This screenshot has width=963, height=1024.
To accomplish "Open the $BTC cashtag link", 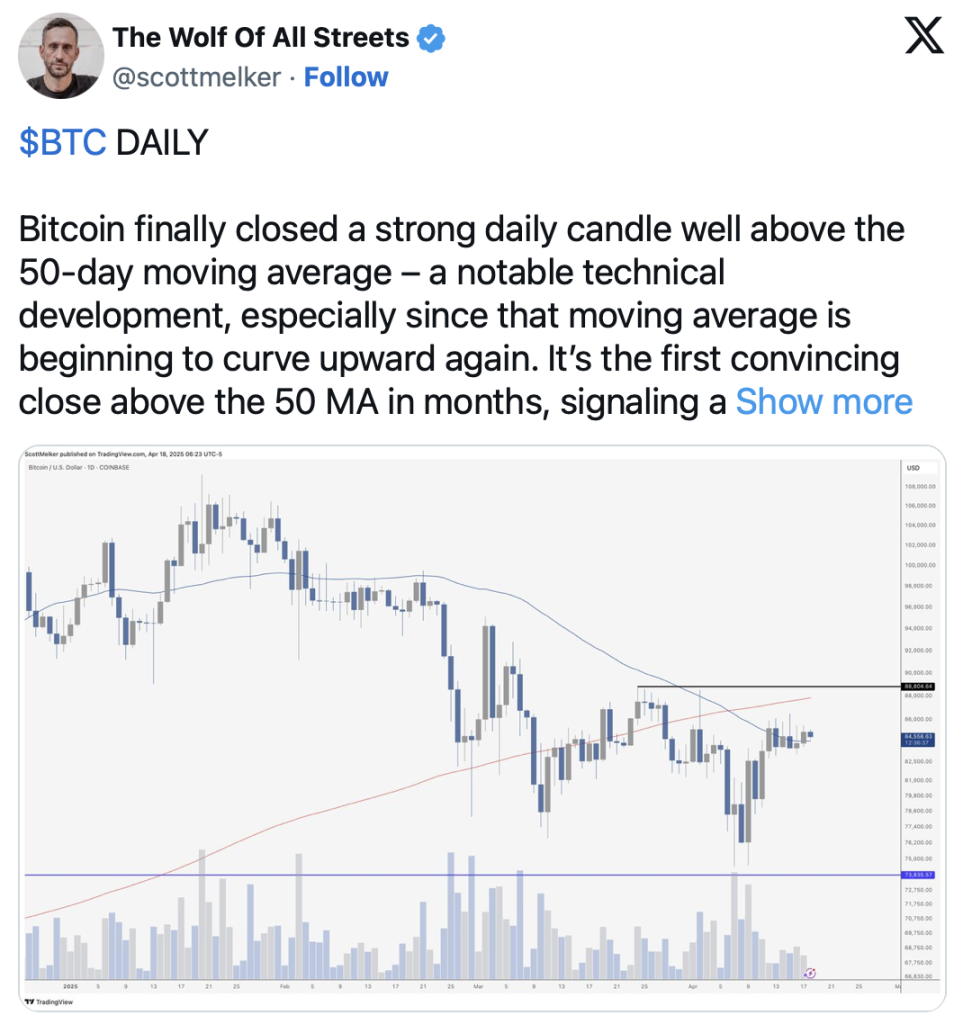I will click(x=63, y=142).
